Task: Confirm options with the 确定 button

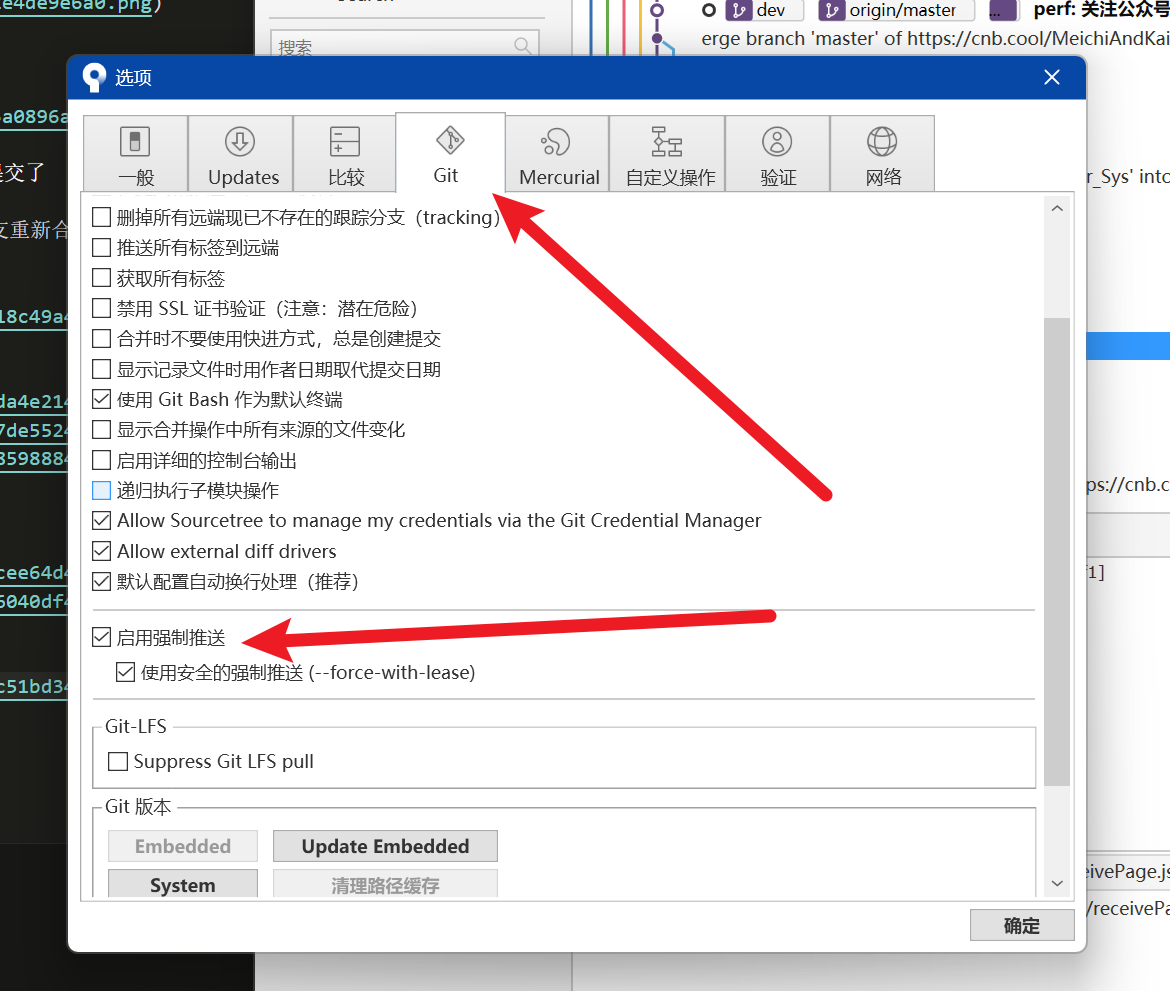Action: [1022, 925]
